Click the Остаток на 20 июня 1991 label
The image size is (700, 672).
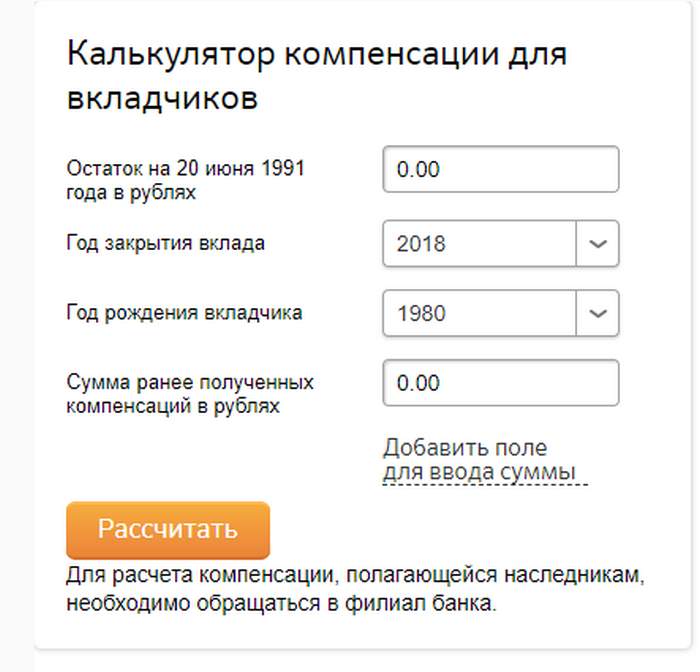(185, 169)
